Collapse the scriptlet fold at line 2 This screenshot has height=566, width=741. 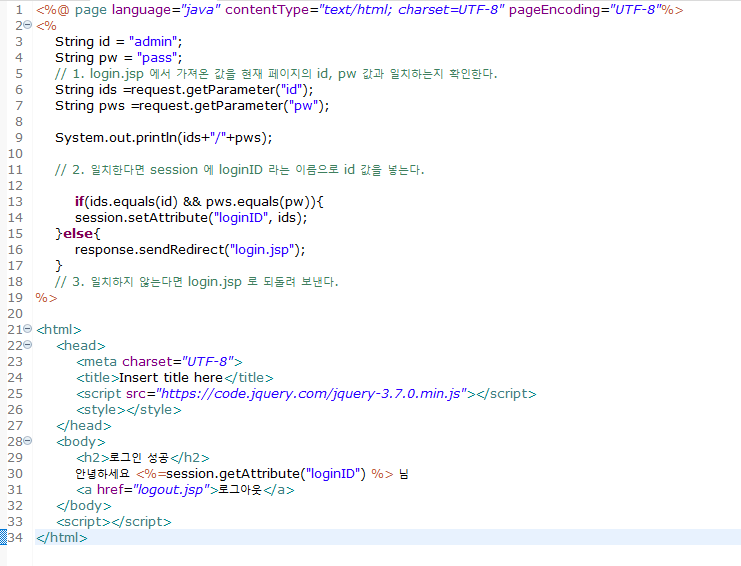pos(27,25)
